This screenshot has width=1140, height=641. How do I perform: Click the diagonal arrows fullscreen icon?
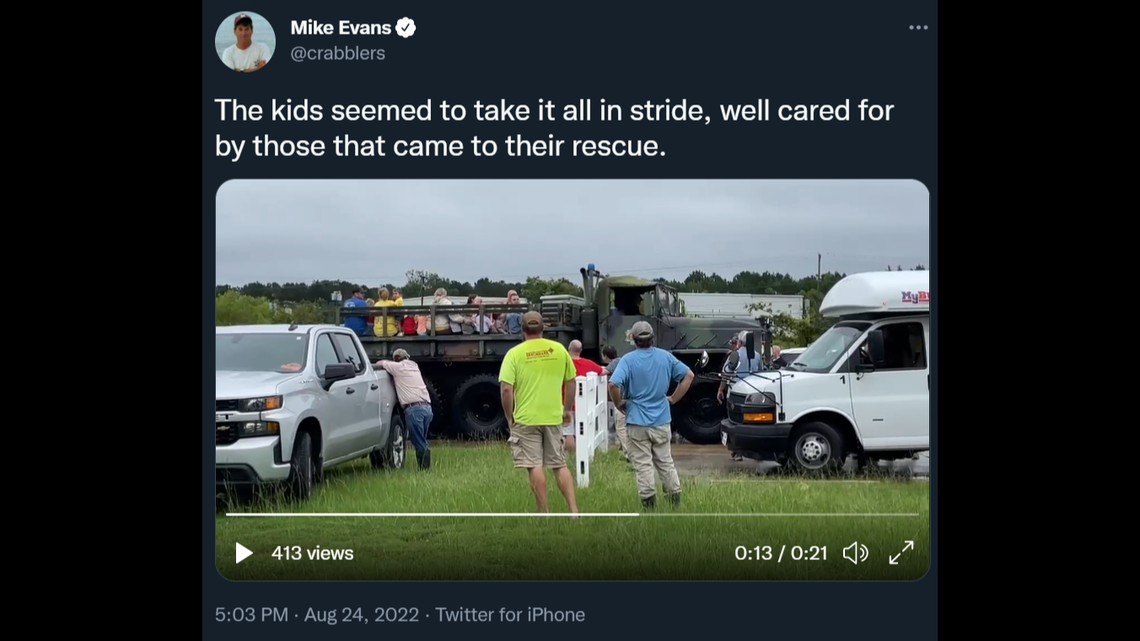[901, 551]
